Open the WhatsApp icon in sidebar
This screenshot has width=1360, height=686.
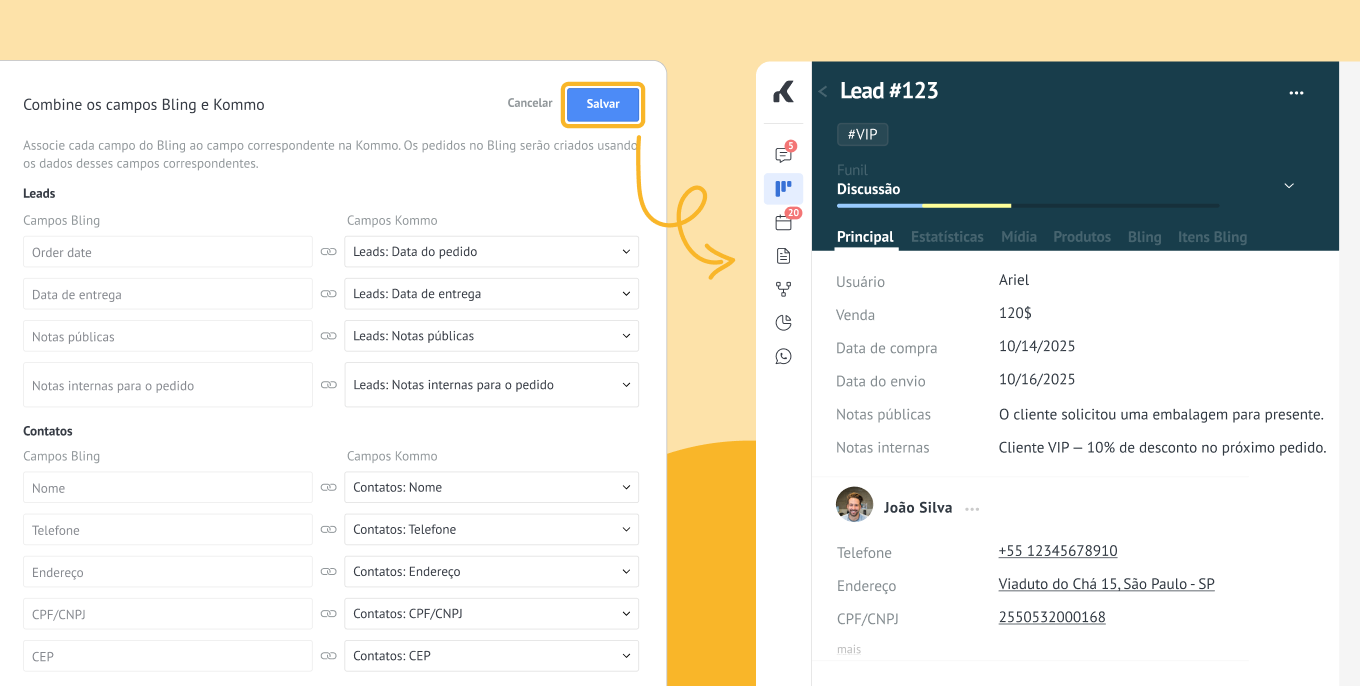point(783,356)
